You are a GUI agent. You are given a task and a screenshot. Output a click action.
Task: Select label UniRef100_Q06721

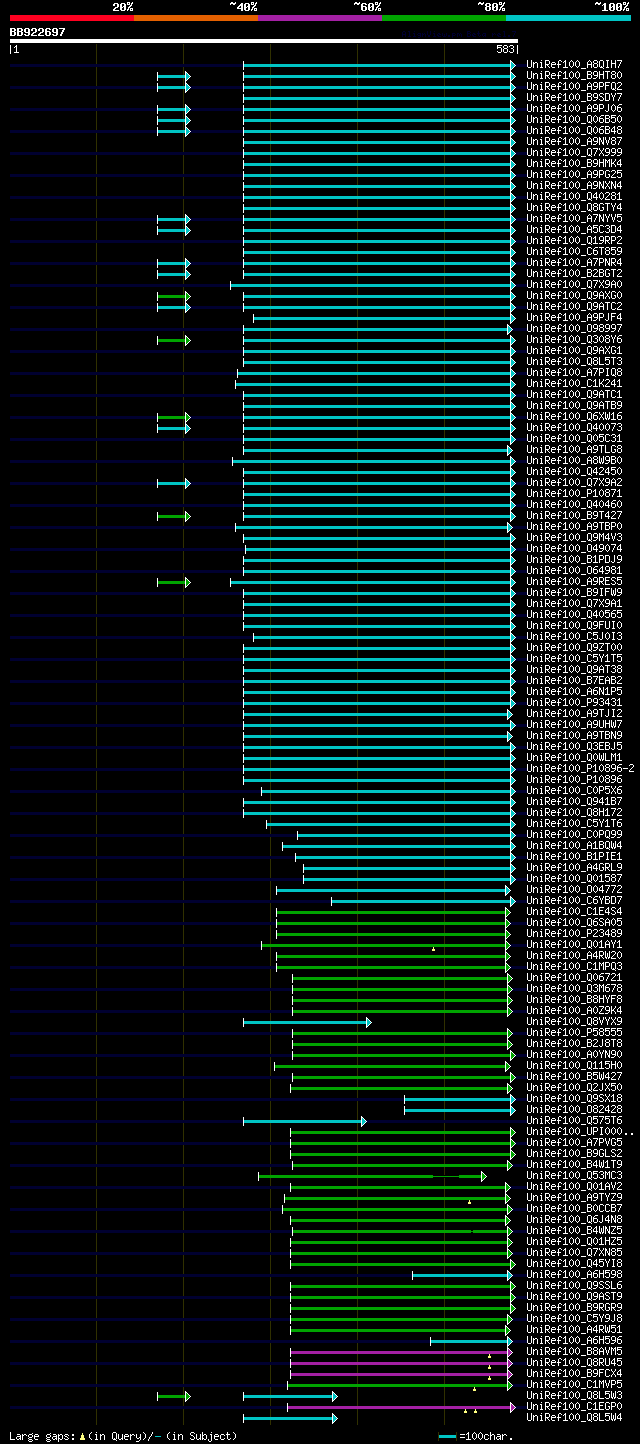pyautogui.click(x=574, y=977)
